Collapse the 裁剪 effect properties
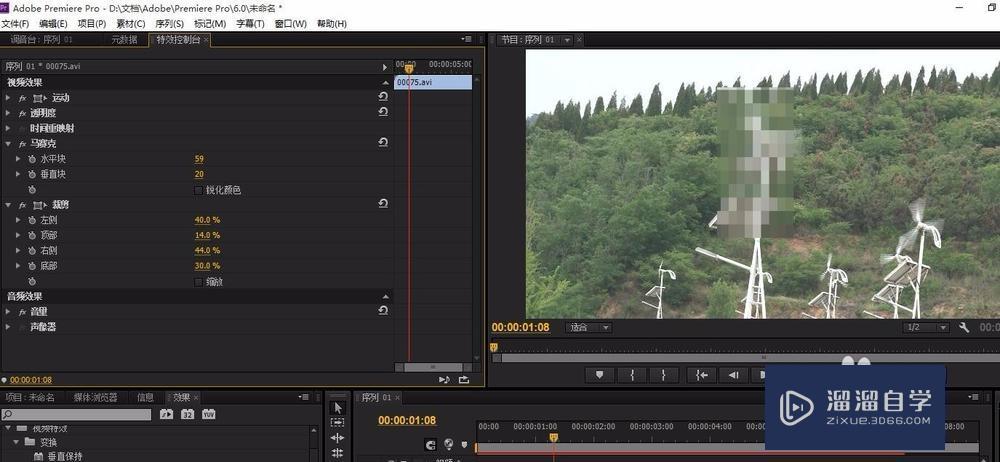 (8, 205)
